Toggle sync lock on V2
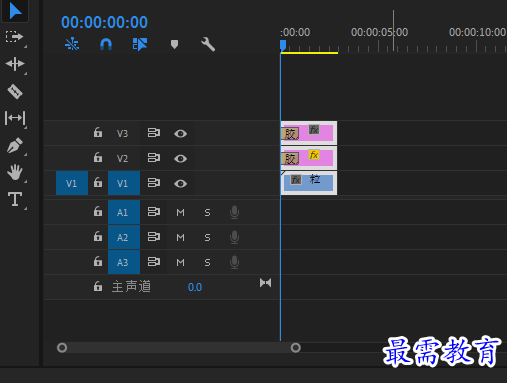 (x=154, y=158)
